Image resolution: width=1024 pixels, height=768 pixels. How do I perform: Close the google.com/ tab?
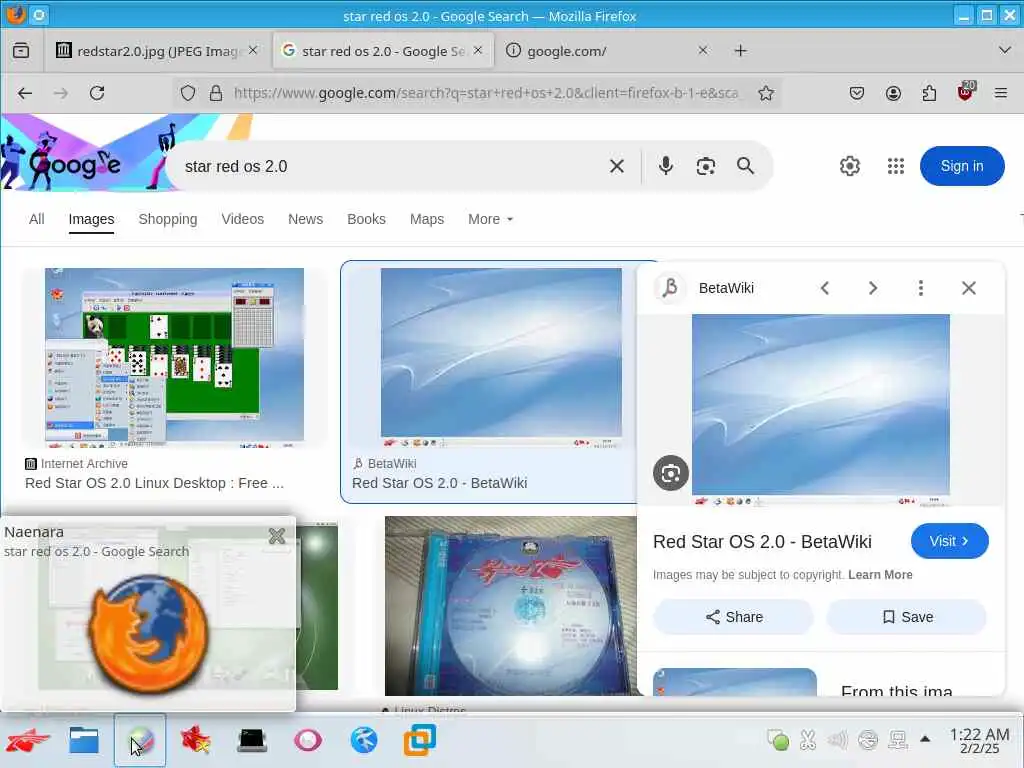(x=703, y=50)
